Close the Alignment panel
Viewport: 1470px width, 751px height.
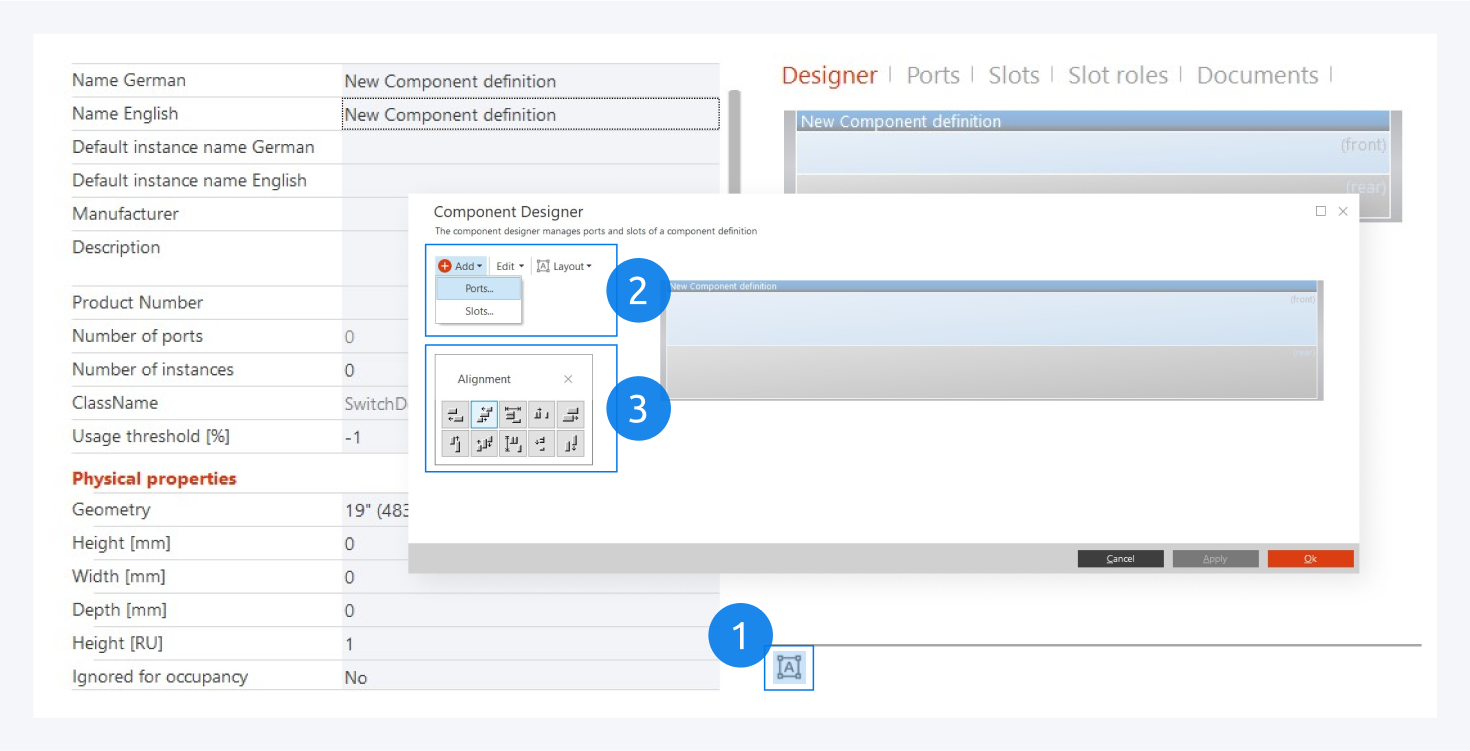568,379
